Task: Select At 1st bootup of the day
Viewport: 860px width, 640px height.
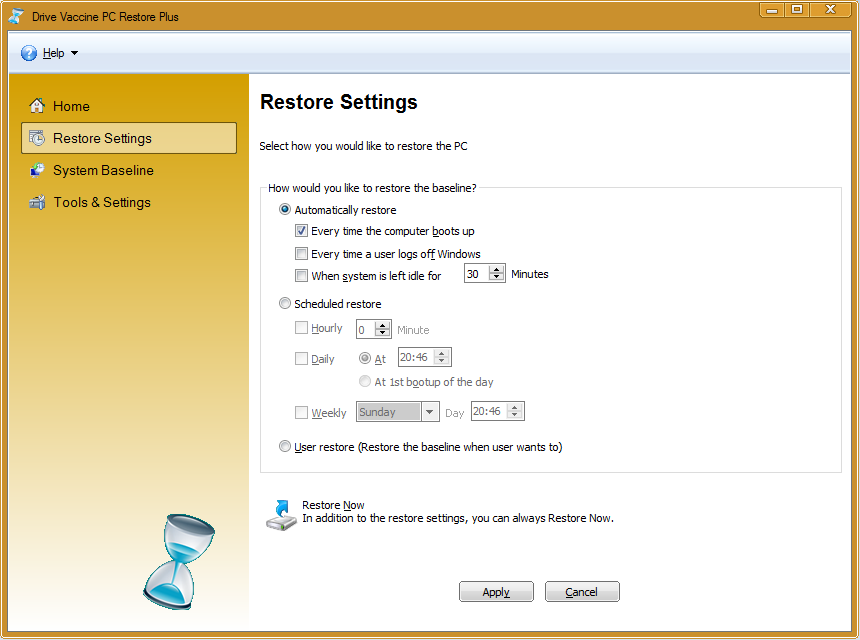Action: coord(365,381)
